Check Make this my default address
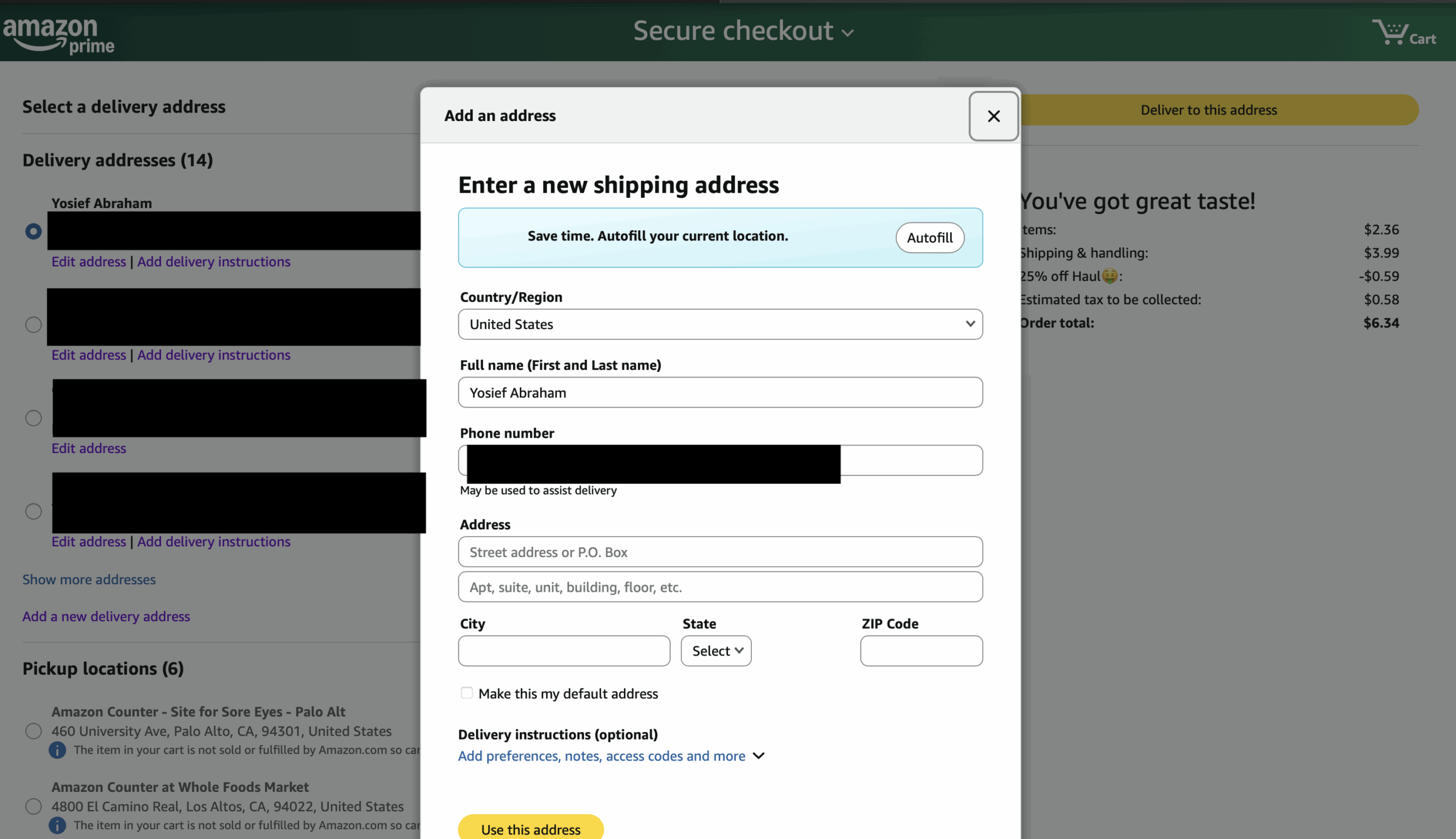This screenshot has width=1456, height=839. (466, 693)
